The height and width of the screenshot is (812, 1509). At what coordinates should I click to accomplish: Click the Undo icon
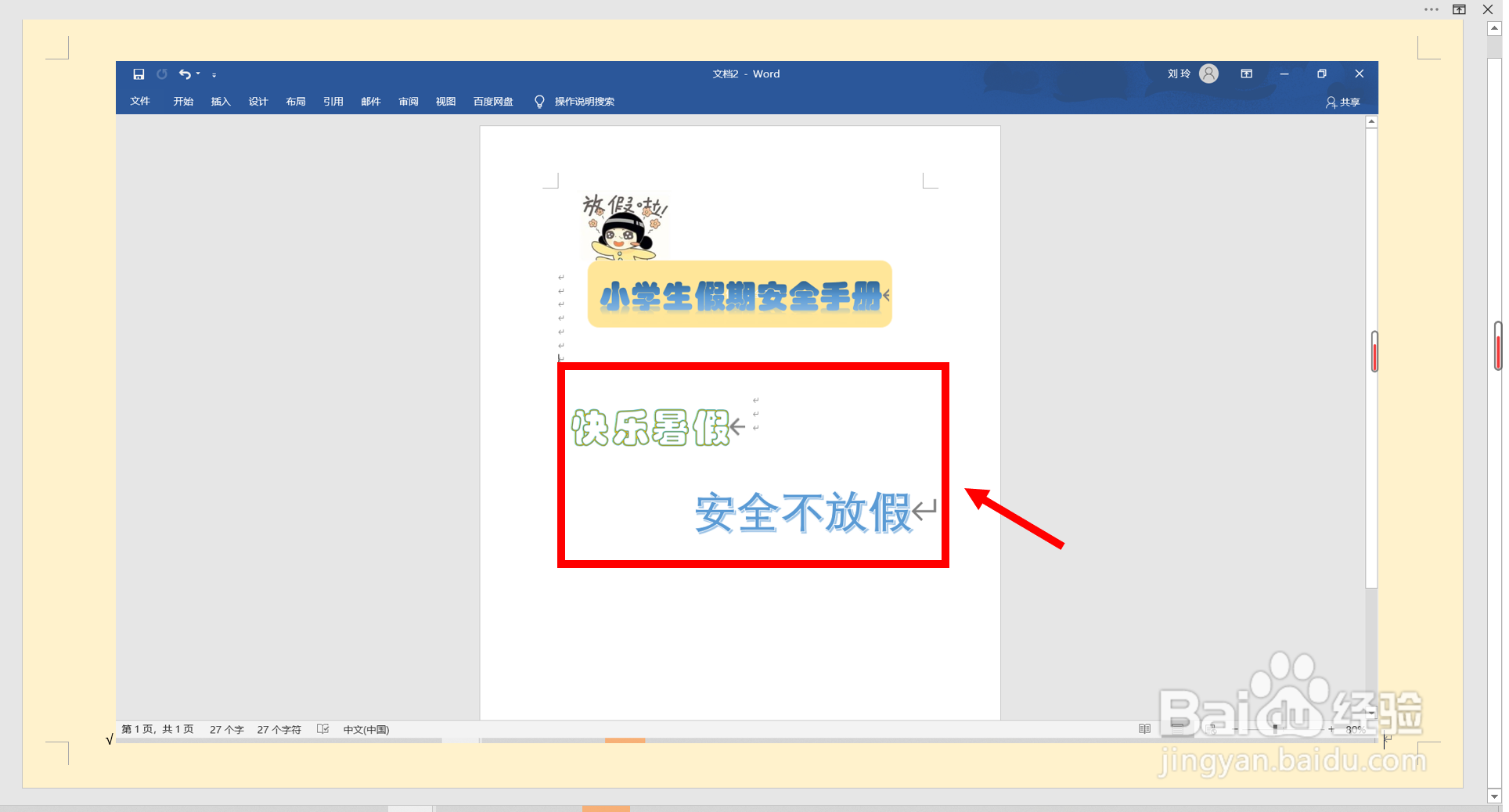coord(185,74)
